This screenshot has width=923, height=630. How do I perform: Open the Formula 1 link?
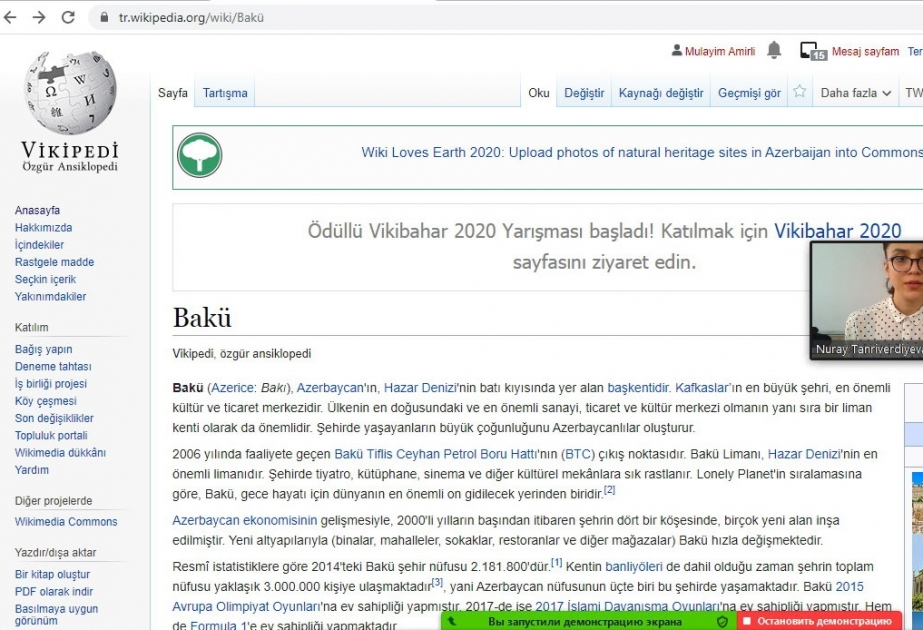click(218, 625)
